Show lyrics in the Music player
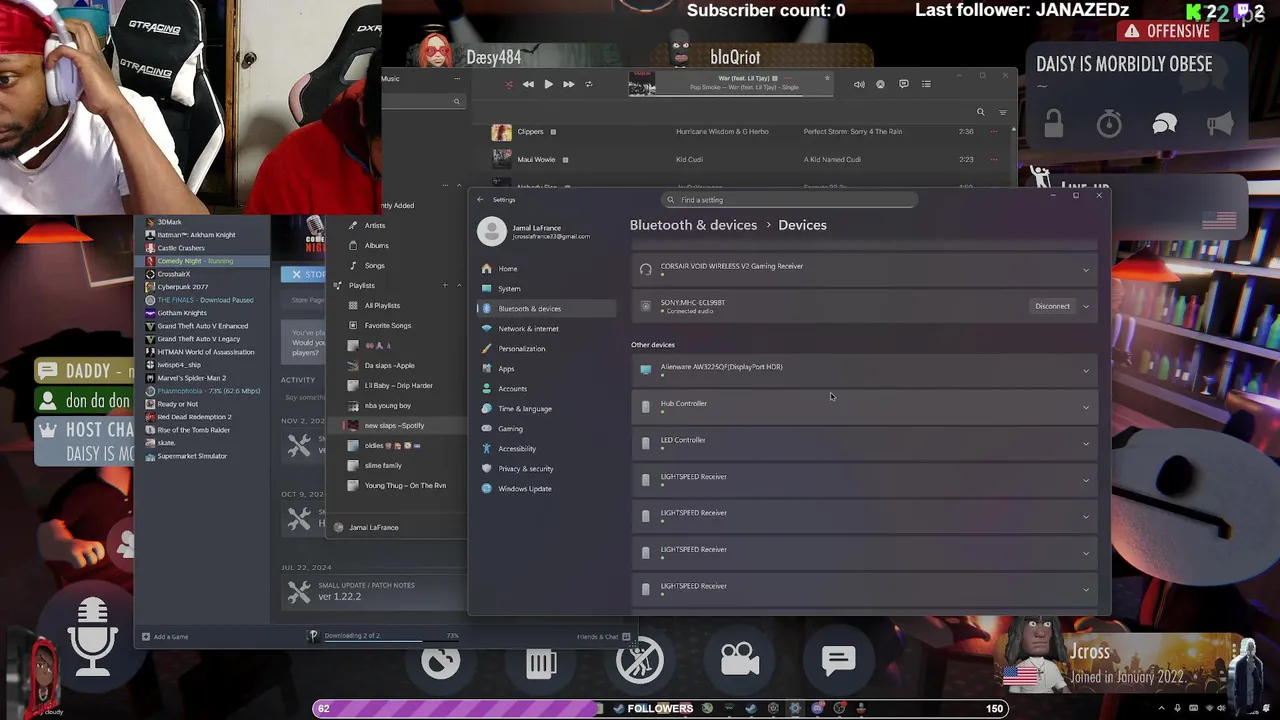Viewport: 1280px width, 720px height. [x=903, y=84]
